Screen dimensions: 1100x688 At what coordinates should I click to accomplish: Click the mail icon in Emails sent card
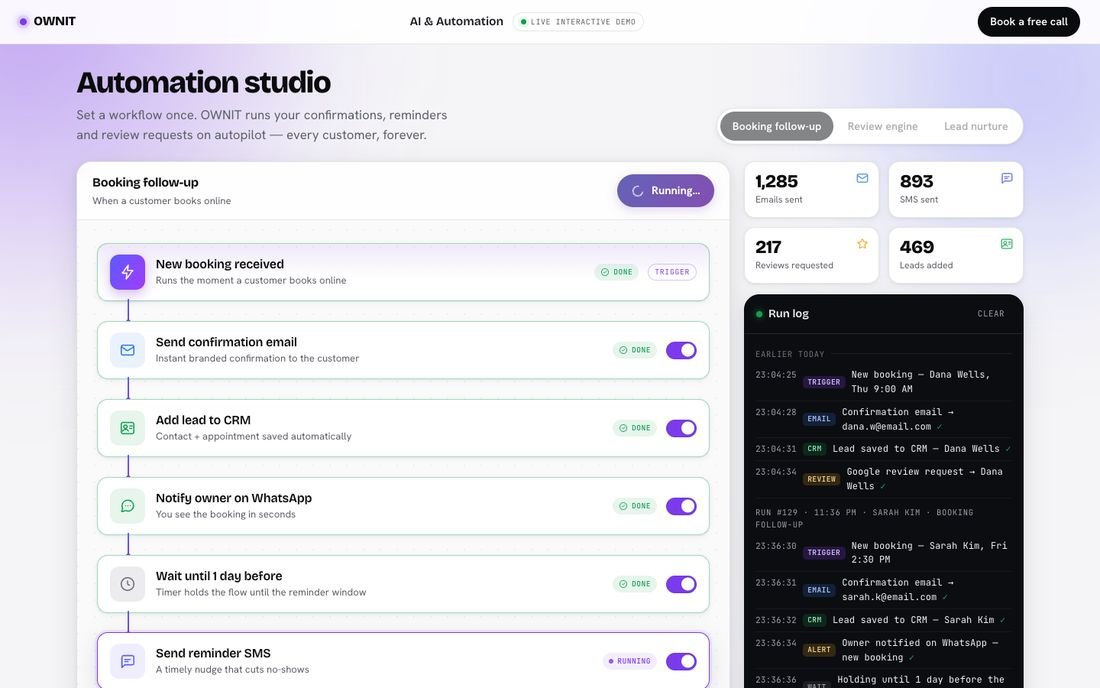[862, 178]
